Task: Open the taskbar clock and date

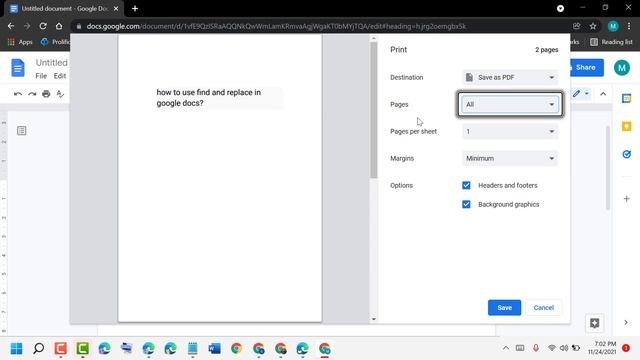Action: coord(602,348)
